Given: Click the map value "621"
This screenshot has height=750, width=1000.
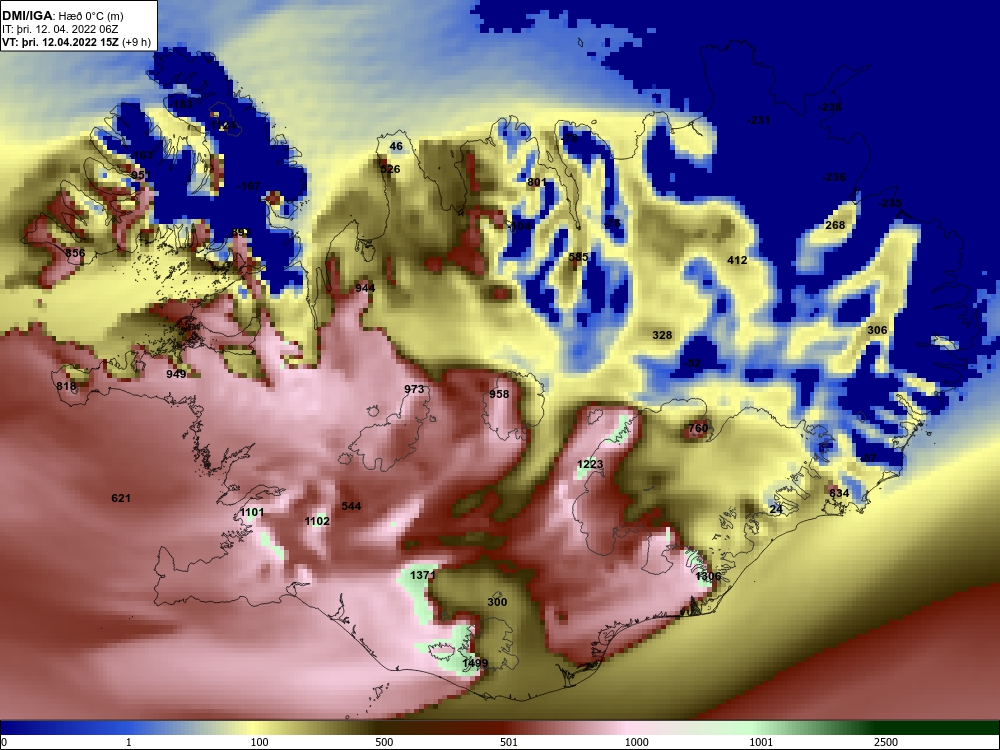Looking at the screenshot, I should point(121,498).
